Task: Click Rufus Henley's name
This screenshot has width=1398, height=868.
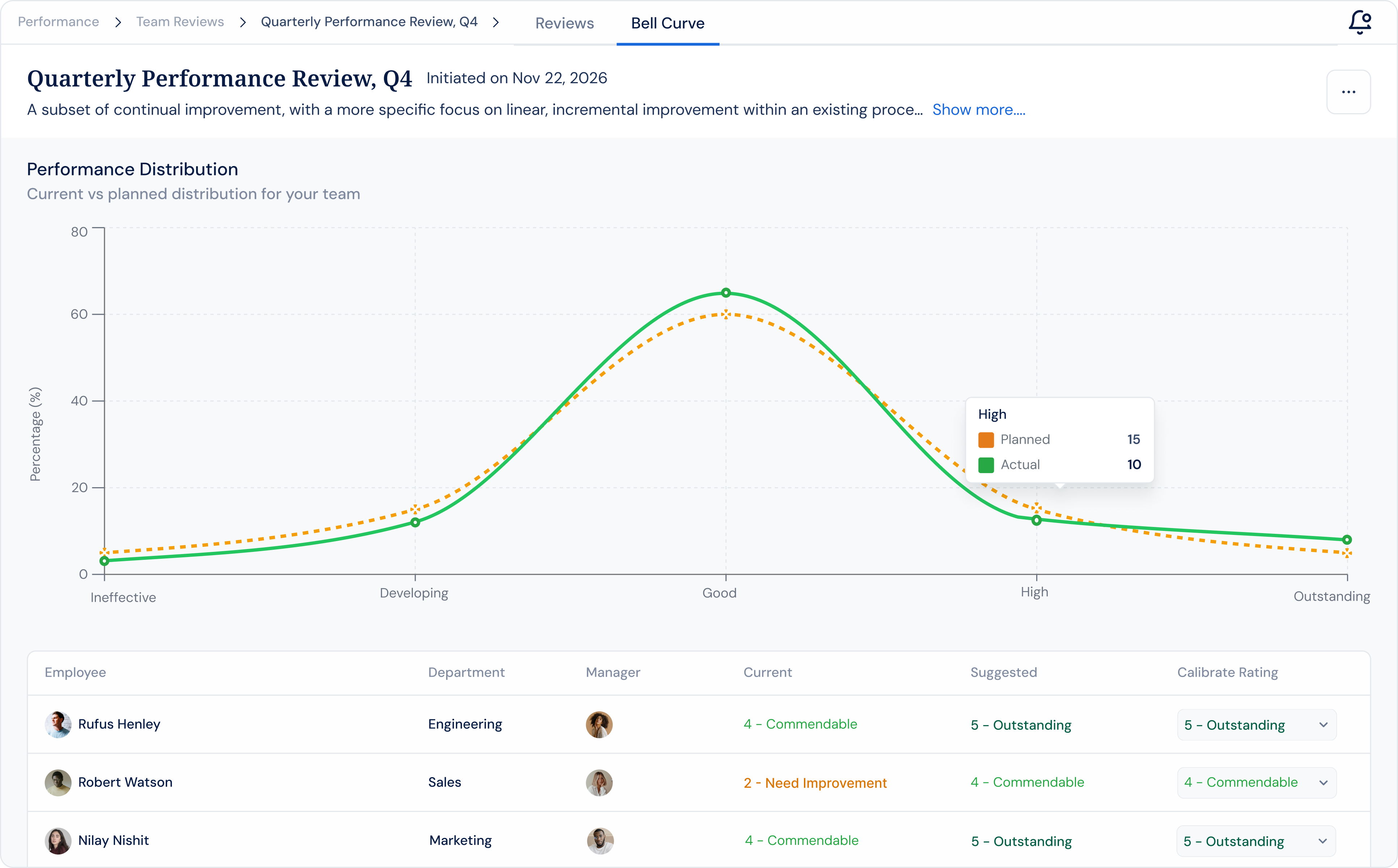Action: [119, 724]
